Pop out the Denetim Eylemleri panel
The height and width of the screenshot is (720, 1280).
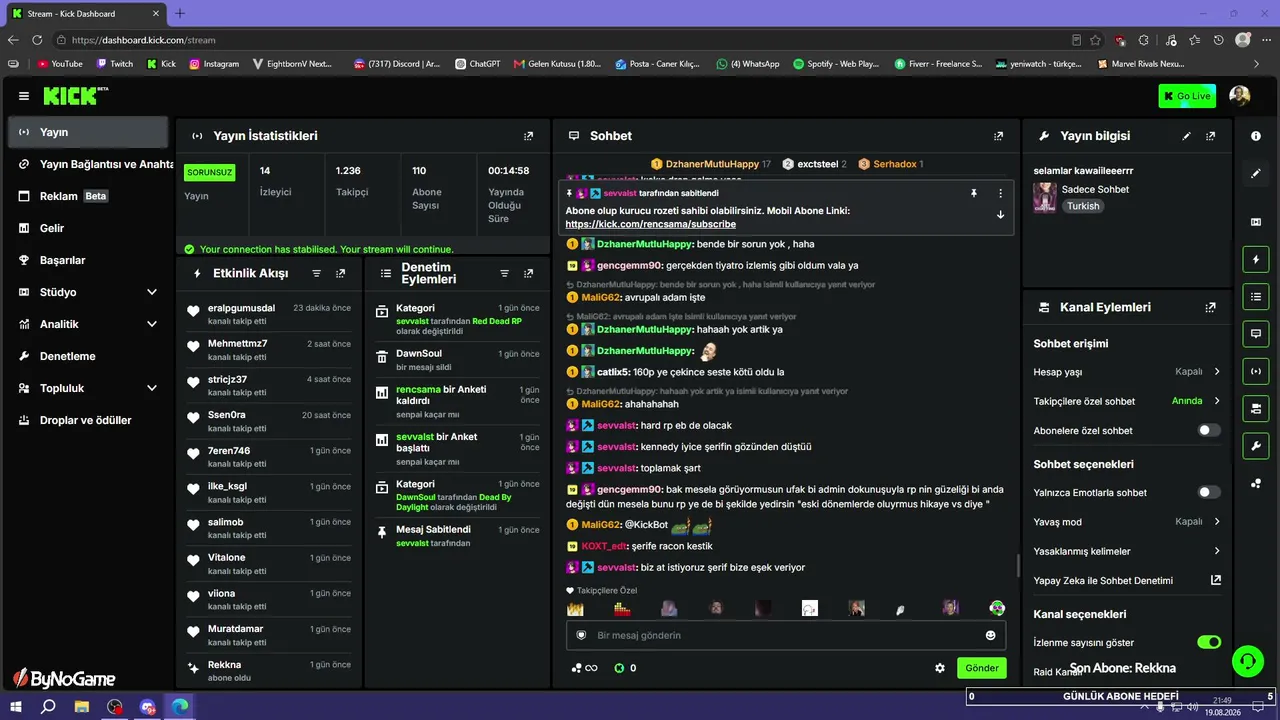click(x=529, y=273)
